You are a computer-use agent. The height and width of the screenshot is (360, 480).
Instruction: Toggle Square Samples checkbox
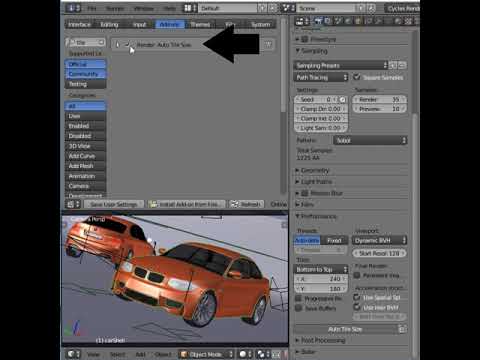tap(357, 77)
